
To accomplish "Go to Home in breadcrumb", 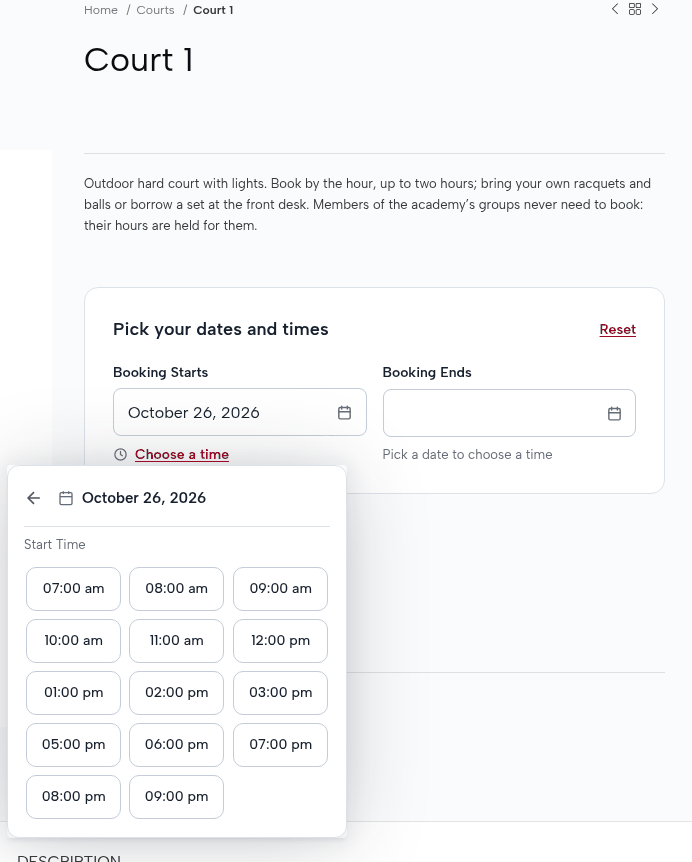I will [x=101, y=10].
